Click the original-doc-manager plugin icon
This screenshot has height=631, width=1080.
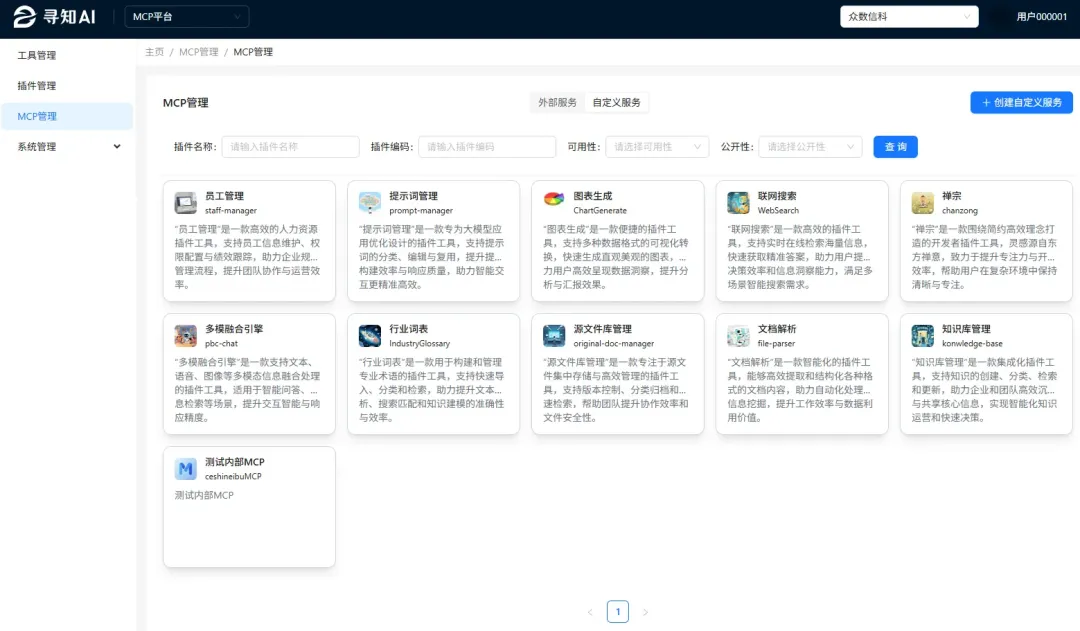[553, 335]
